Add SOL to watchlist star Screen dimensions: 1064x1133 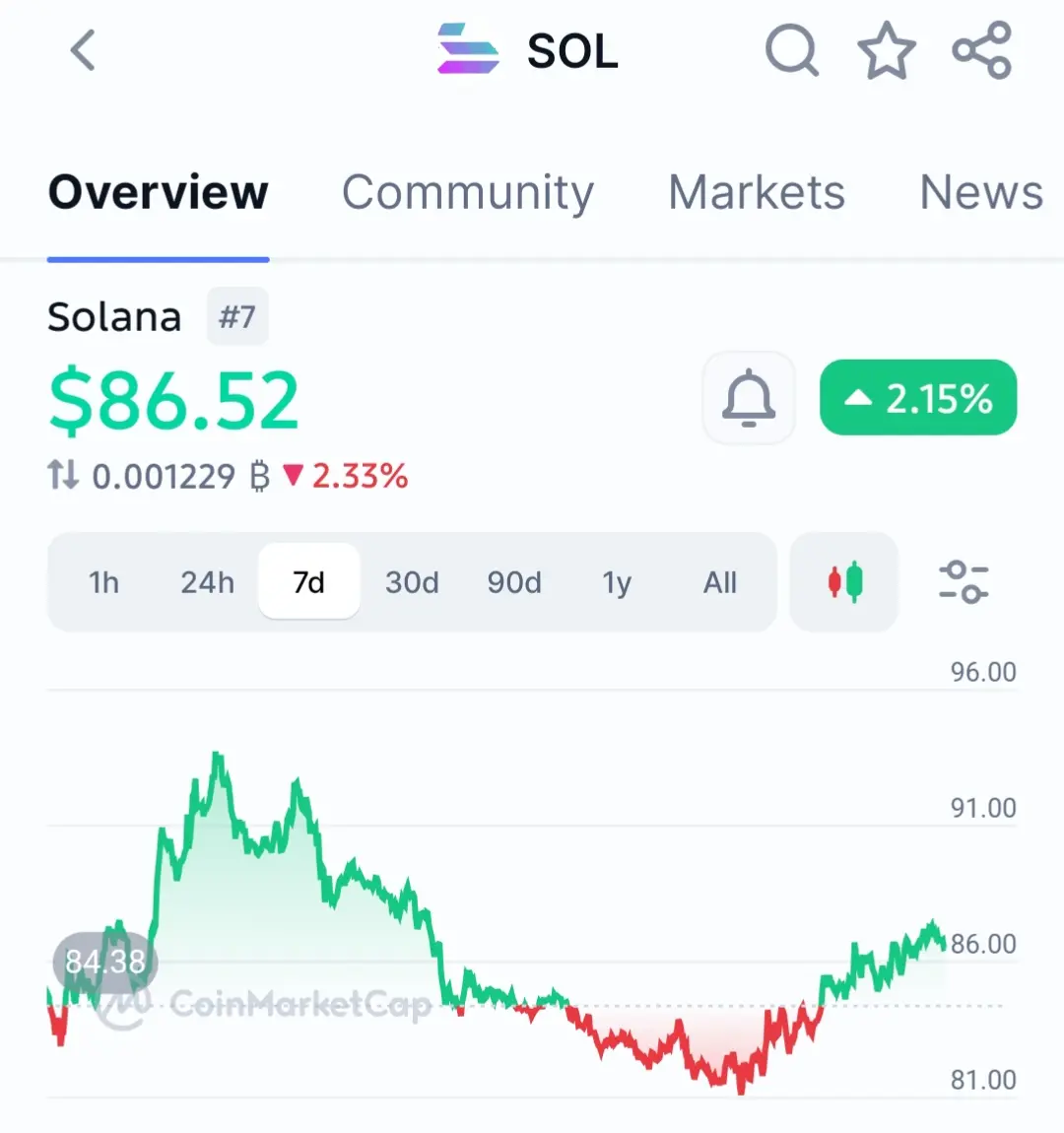click(x=887, y=50)
